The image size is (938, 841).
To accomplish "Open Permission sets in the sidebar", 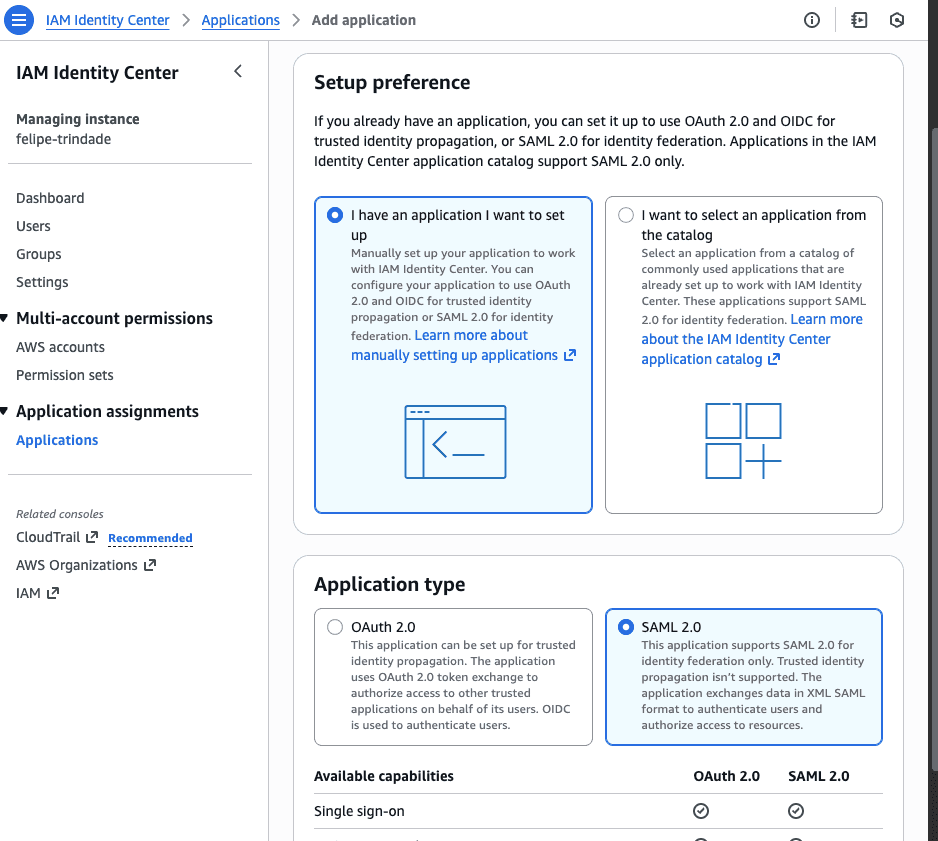I will tap(65, 375).
